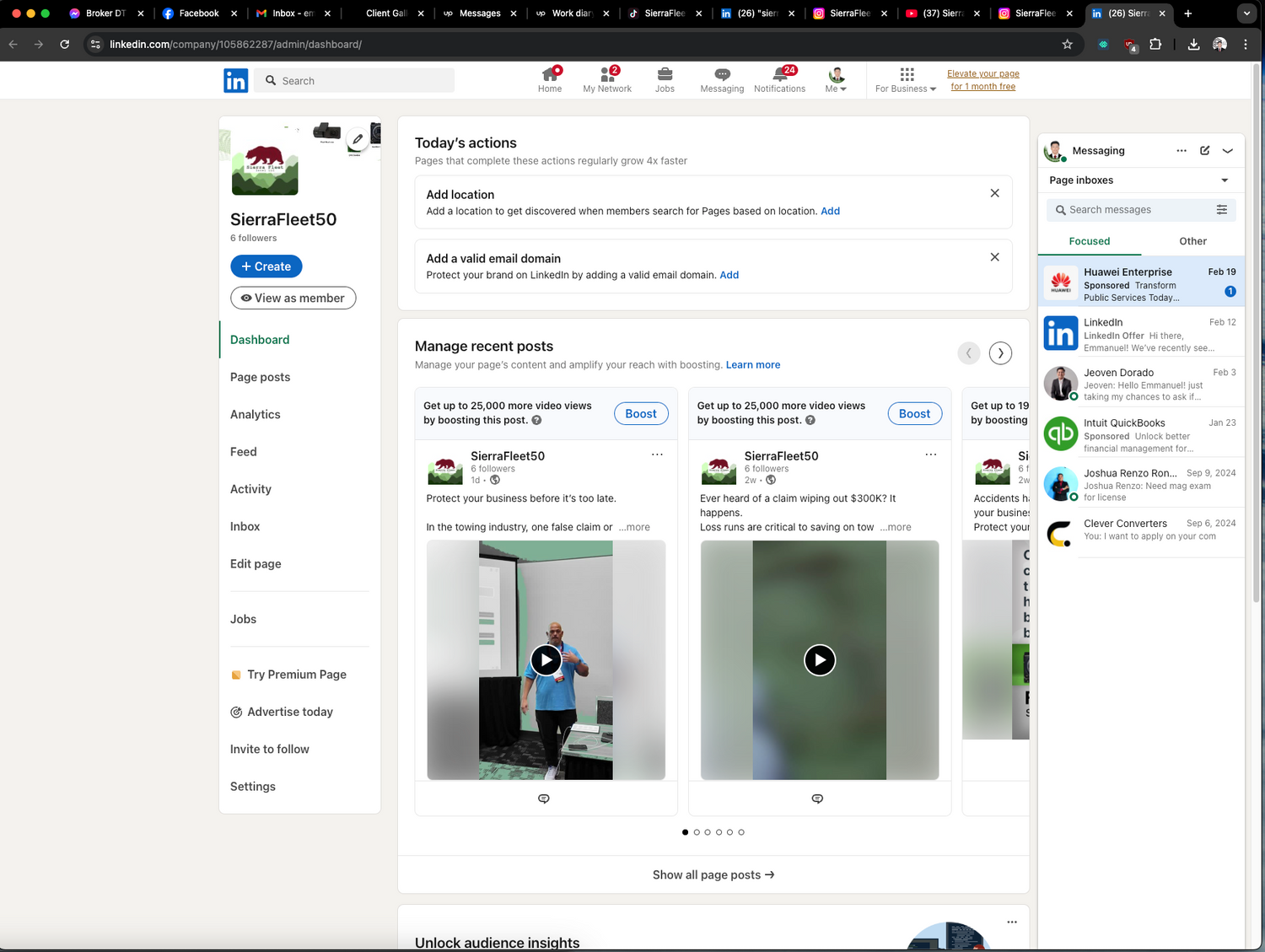The width and height of the screenshot is (1265, 952).
Task: Open the Notifications bell icon
Action: (x=779, y=80)
